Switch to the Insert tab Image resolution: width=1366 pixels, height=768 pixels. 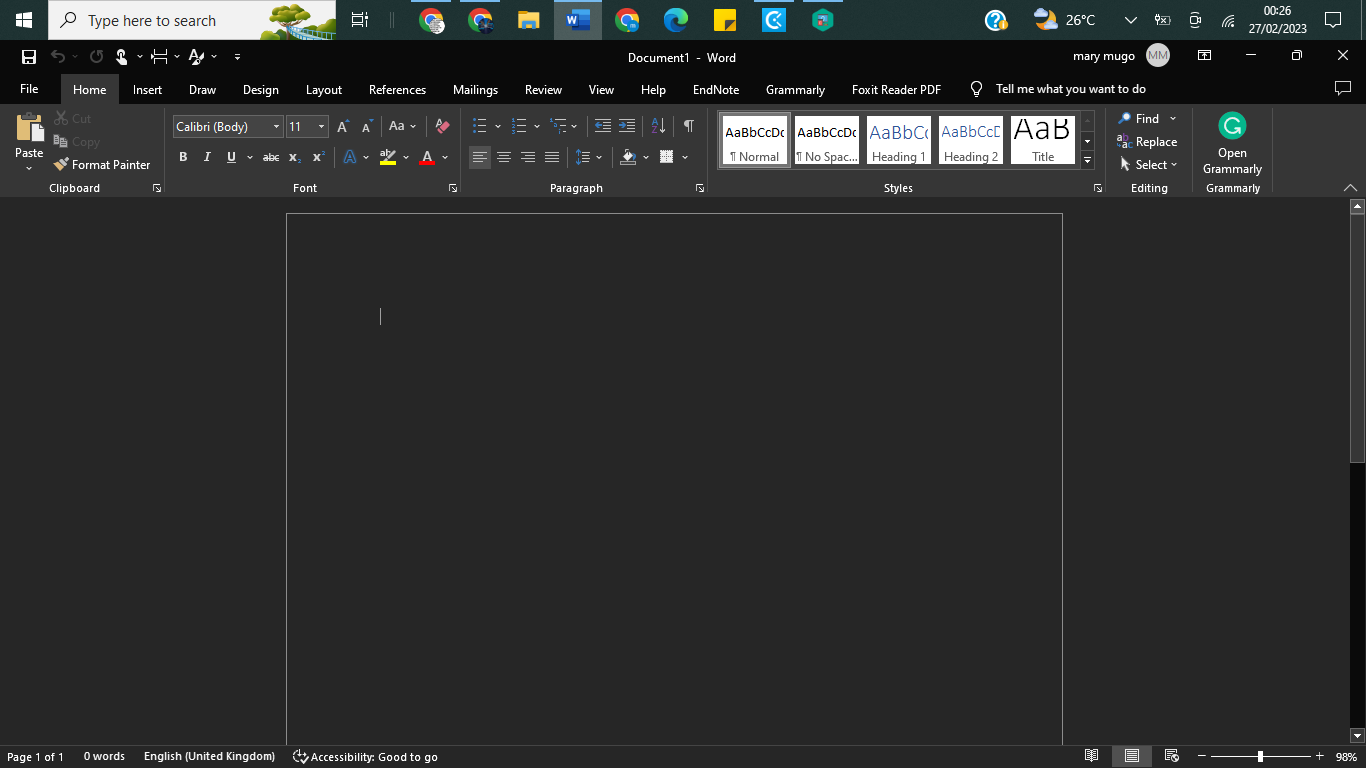[147, 90]
